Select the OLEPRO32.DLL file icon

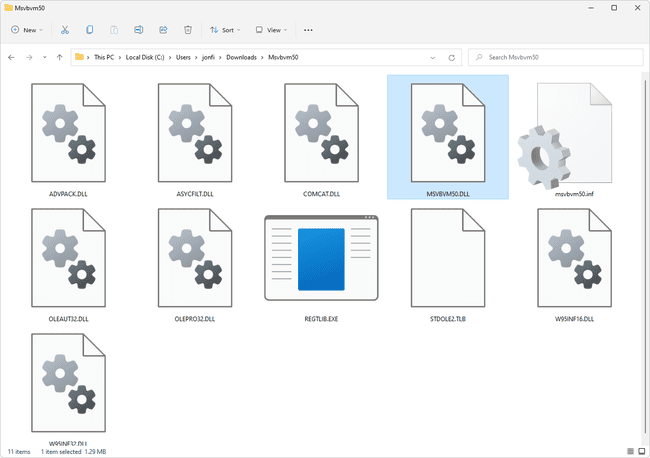coord(195,258)
